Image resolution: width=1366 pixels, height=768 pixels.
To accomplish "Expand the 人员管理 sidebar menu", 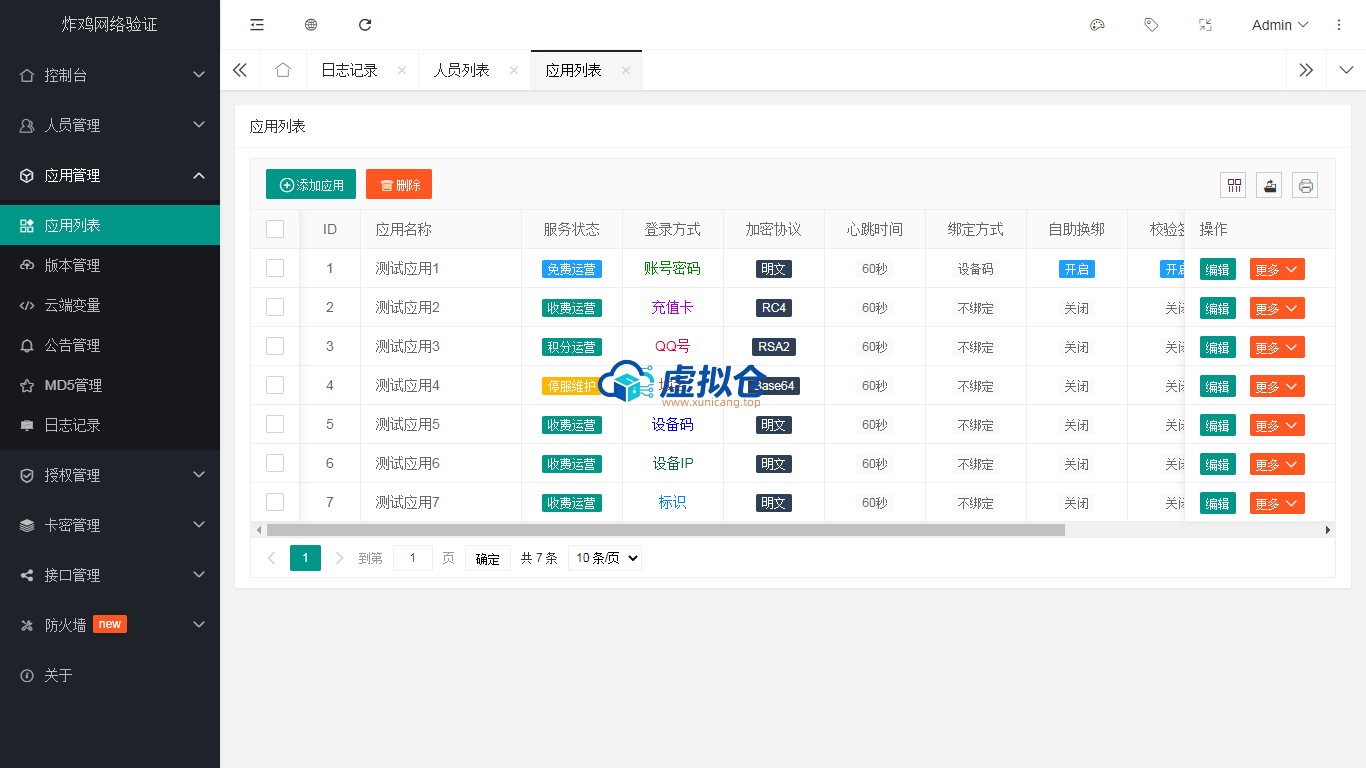I will point(110,125).
